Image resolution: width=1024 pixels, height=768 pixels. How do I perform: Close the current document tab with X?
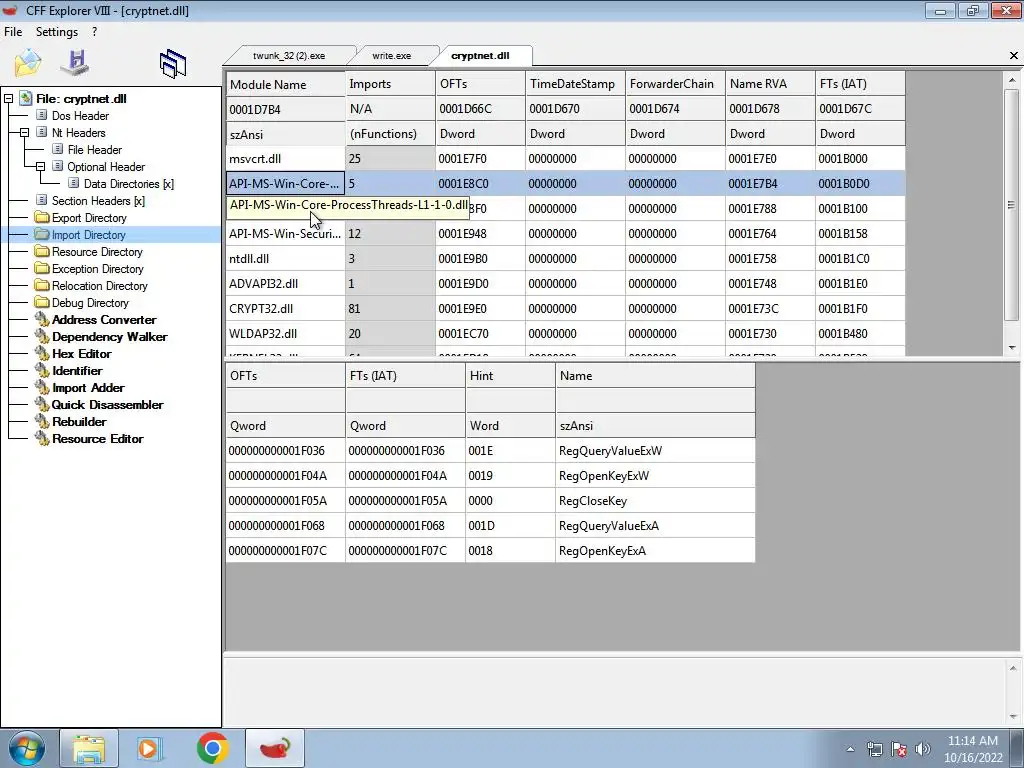pyautogui.click(x=1014, y=56)
